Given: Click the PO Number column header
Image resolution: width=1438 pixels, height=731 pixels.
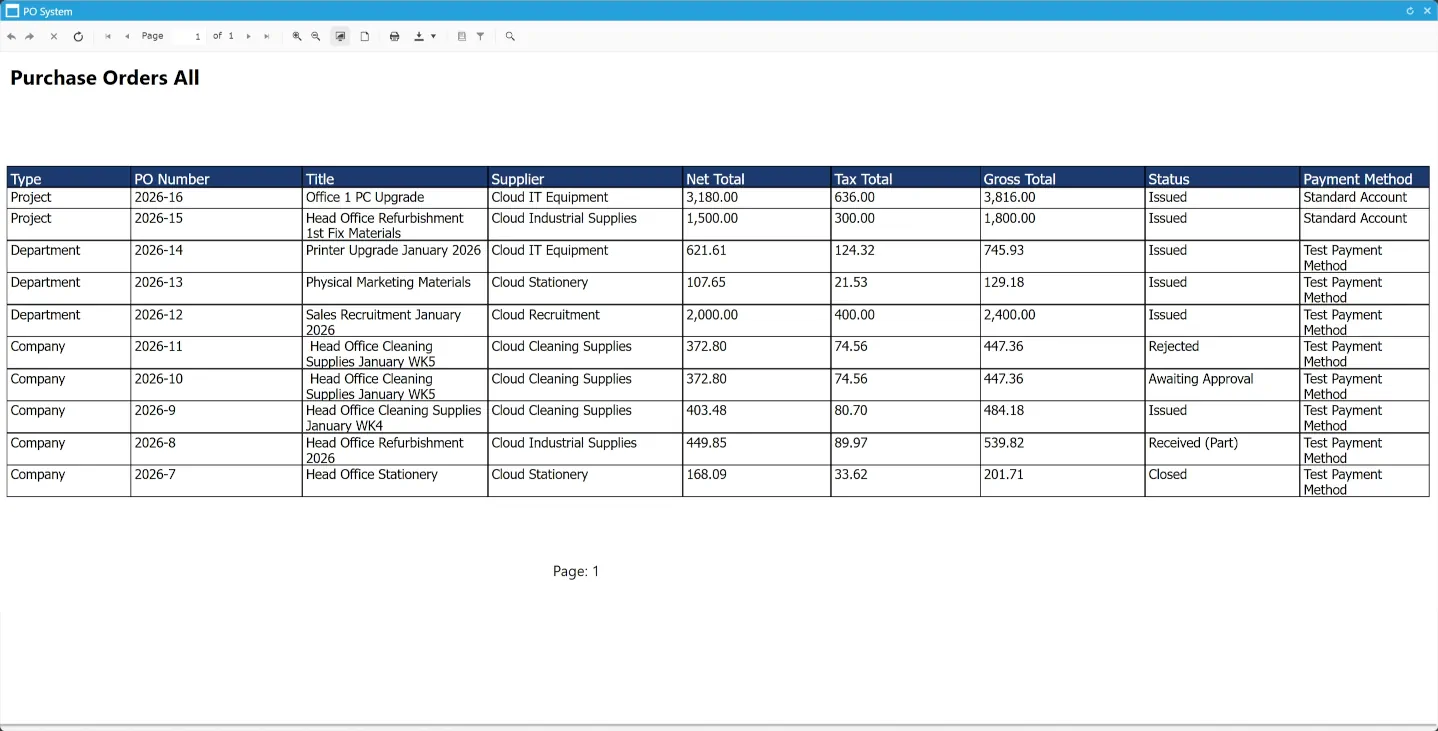Looking at the screenshot, I should 216,178.
